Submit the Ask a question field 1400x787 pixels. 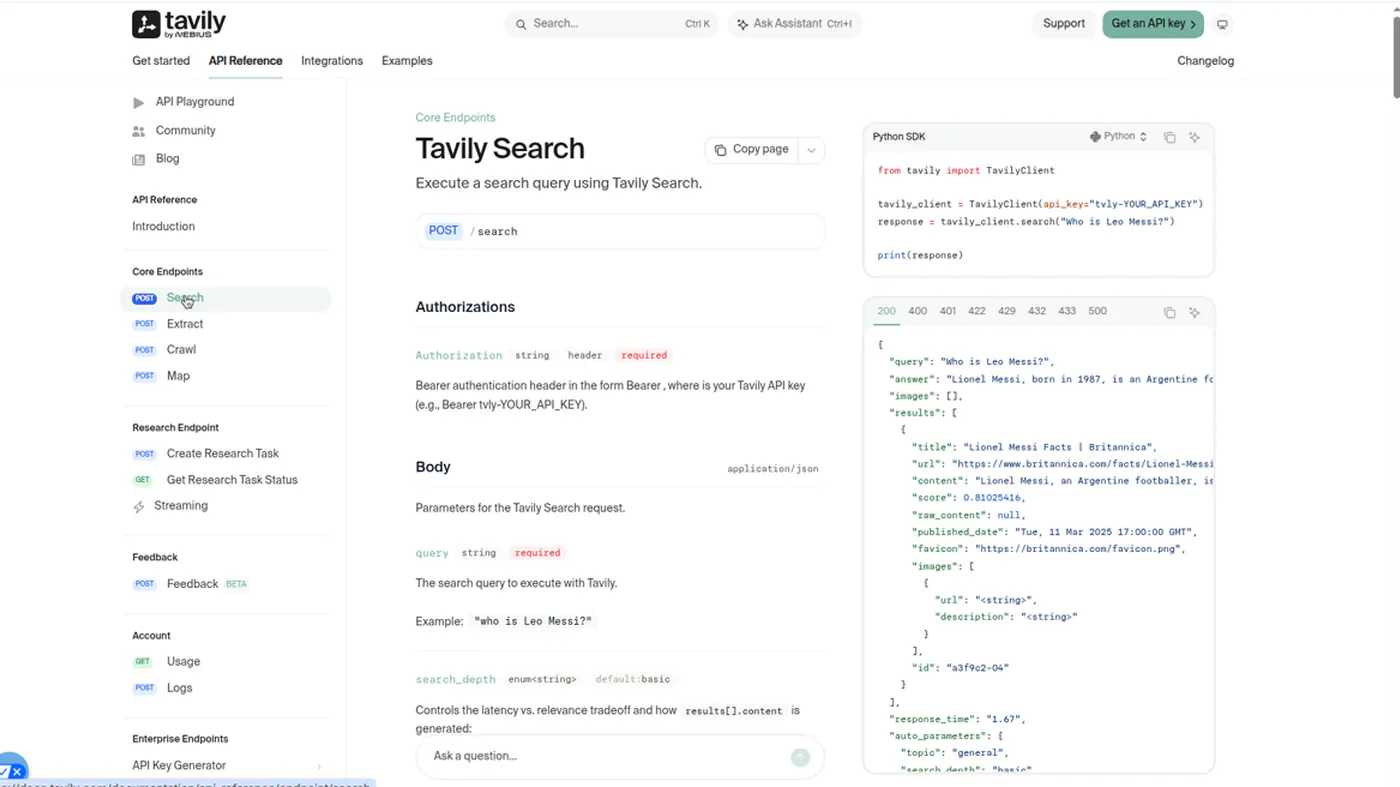[800, 757]
